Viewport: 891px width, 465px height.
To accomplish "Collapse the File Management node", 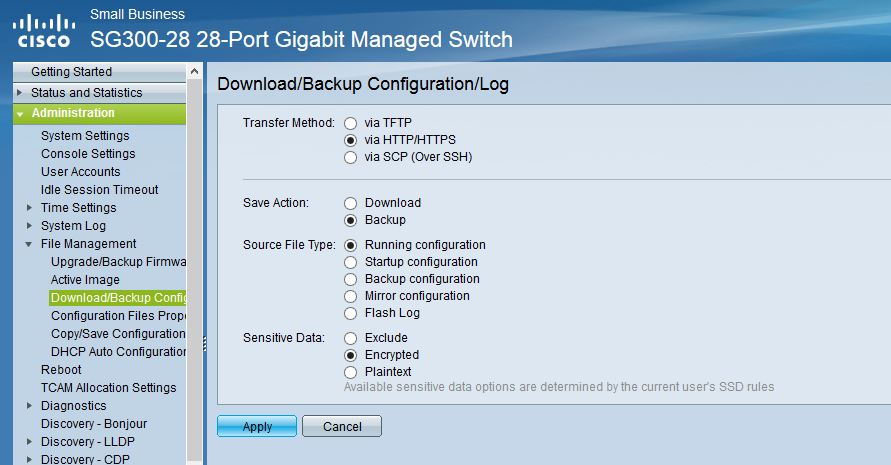I will [29, 244].
